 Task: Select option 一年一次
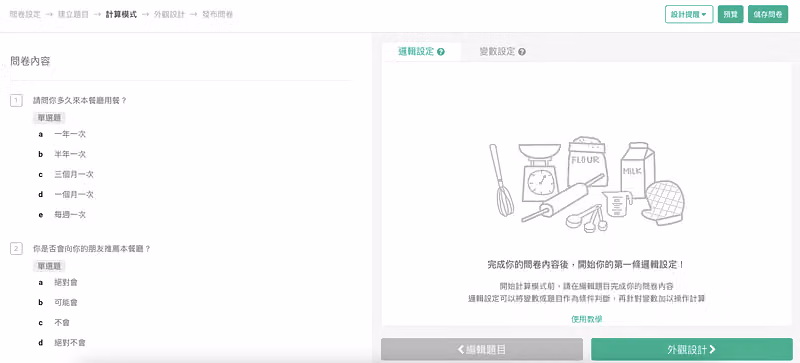(70, 134)
